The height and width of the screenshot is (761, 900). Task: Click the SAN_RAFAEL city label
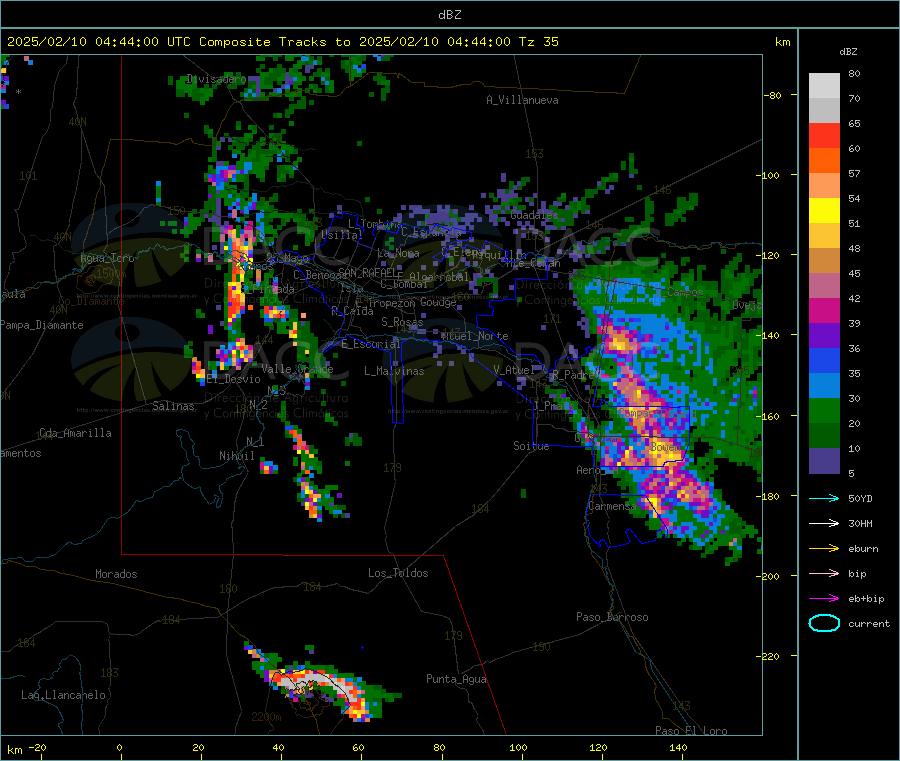pyautogui.click(x=368, y=272)
